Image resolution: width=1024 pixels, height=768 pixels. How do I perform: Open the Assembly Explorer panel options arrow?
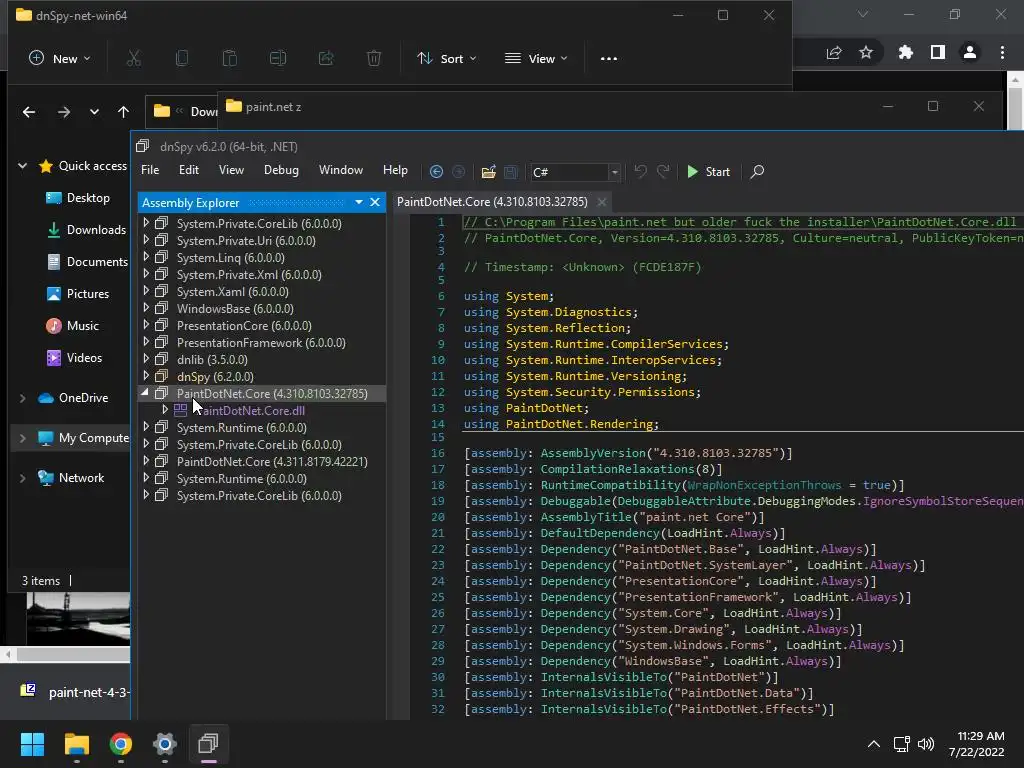coord(358,202)
